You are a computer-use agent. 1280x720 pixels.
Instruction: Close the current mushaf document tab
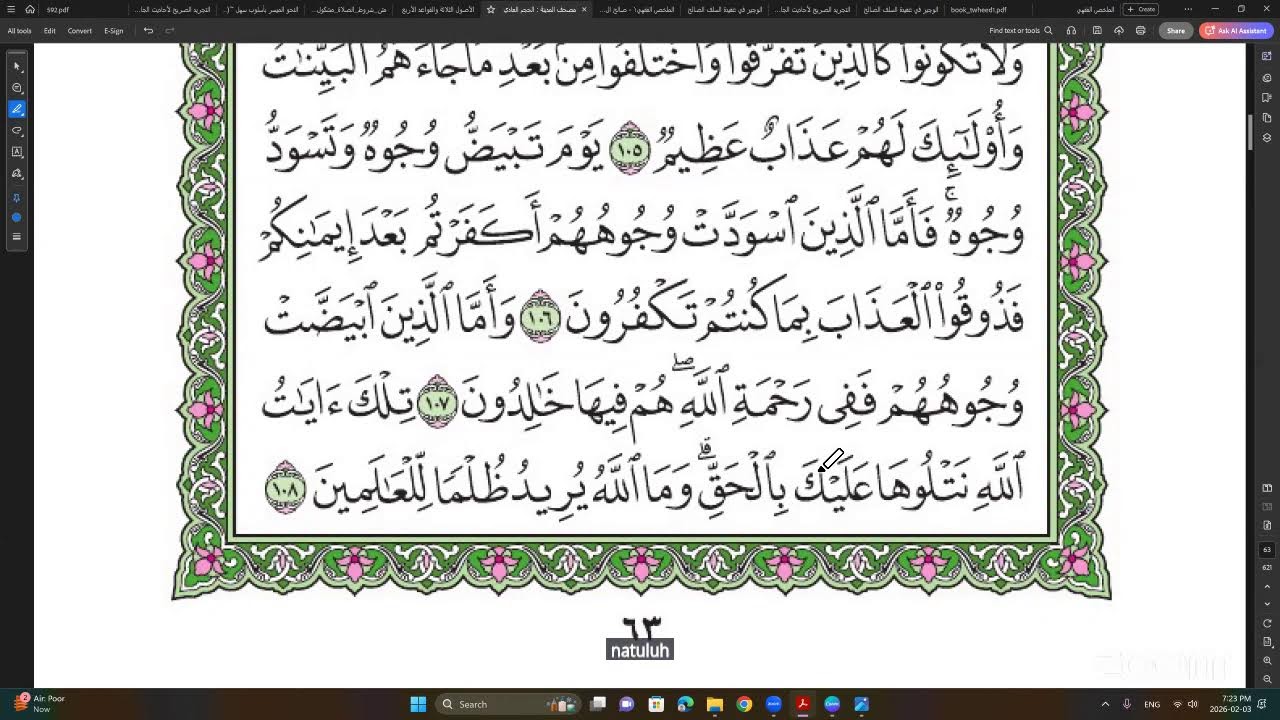[584, 9]
